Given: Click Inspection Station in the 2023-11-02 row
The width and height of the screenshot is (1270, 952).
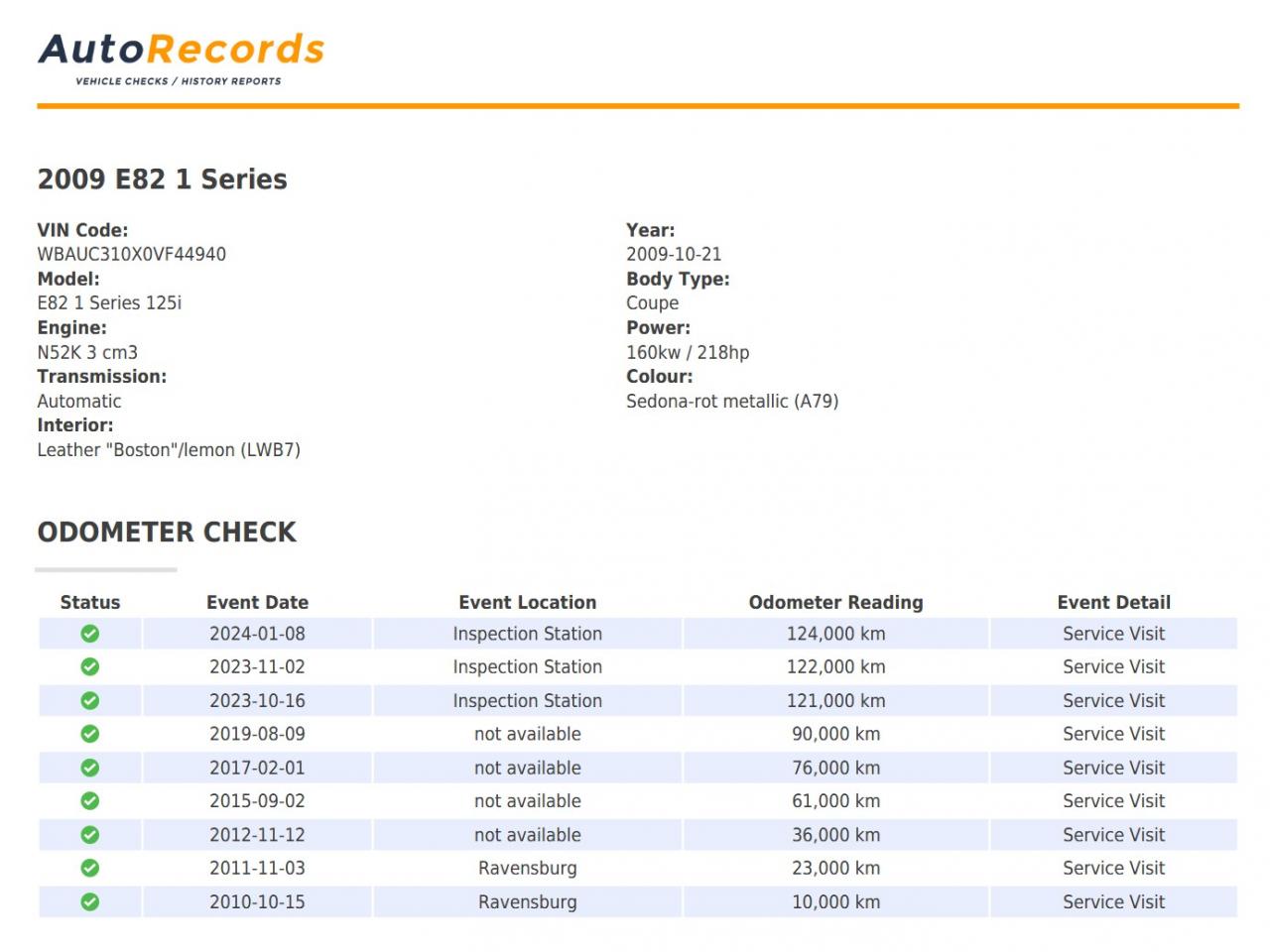Looking at the screenshot, I should [528, 666].
